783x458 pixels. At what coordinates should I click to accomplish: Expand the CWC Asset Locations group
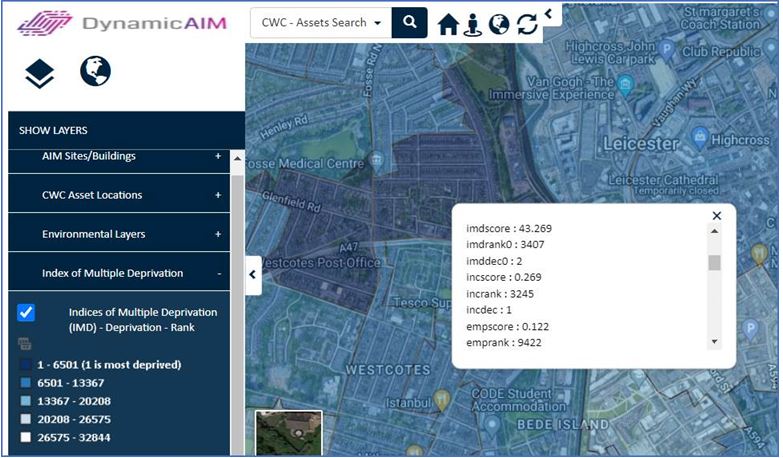[119, 195]
